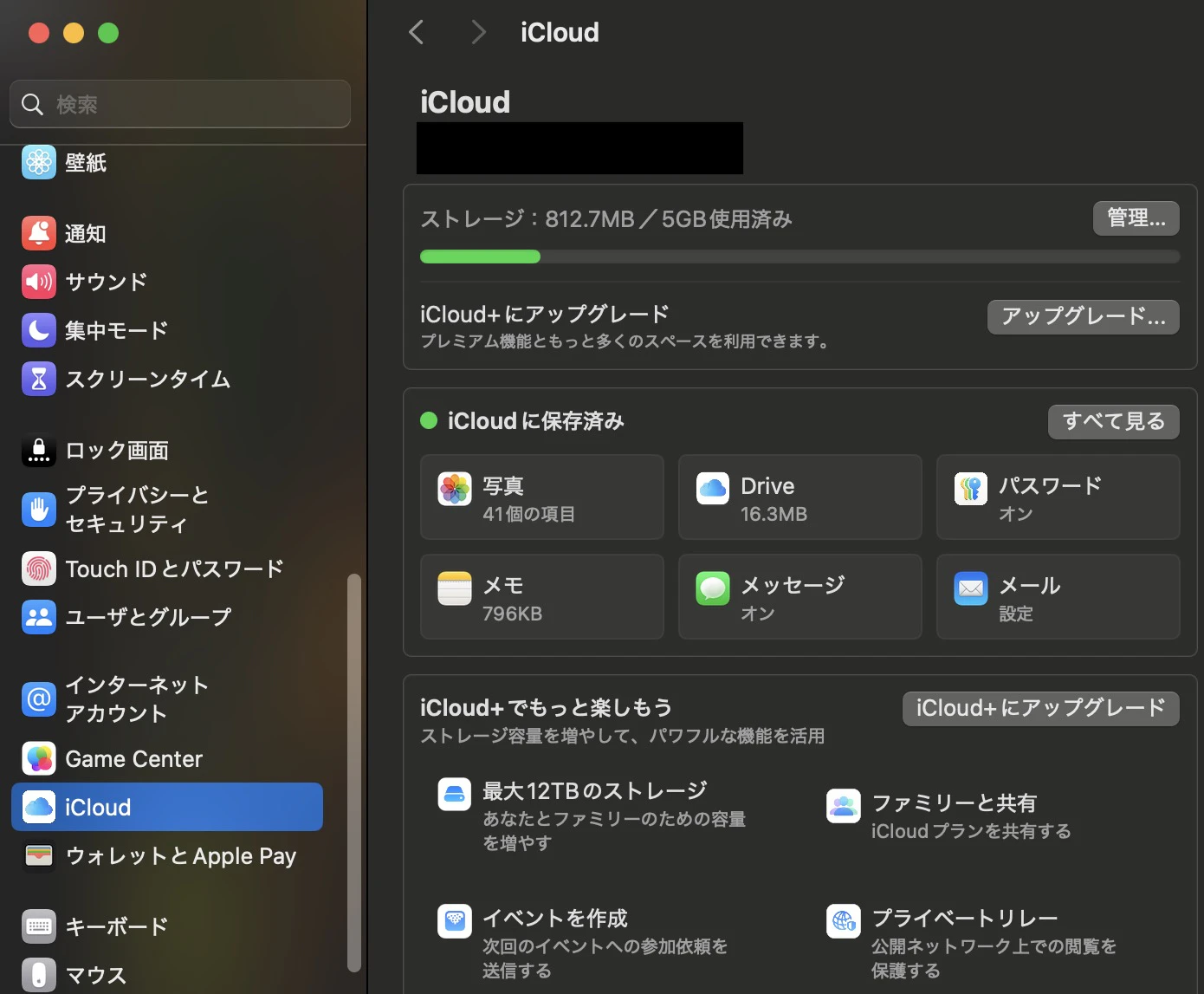Click the iCloud cloud icon in sidebar

pos(39,807)
